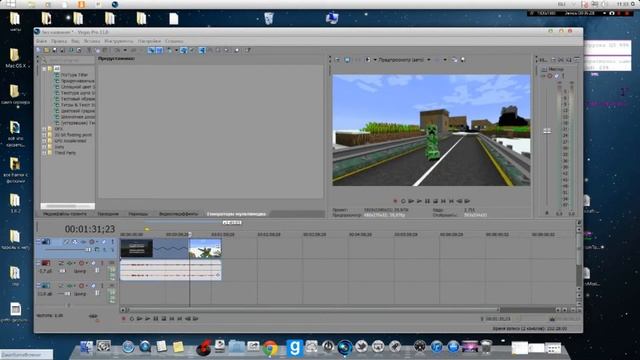The image size is (640, 360).
Task: Toggle Enable Snapping in the toolbar
Action: 151,50
